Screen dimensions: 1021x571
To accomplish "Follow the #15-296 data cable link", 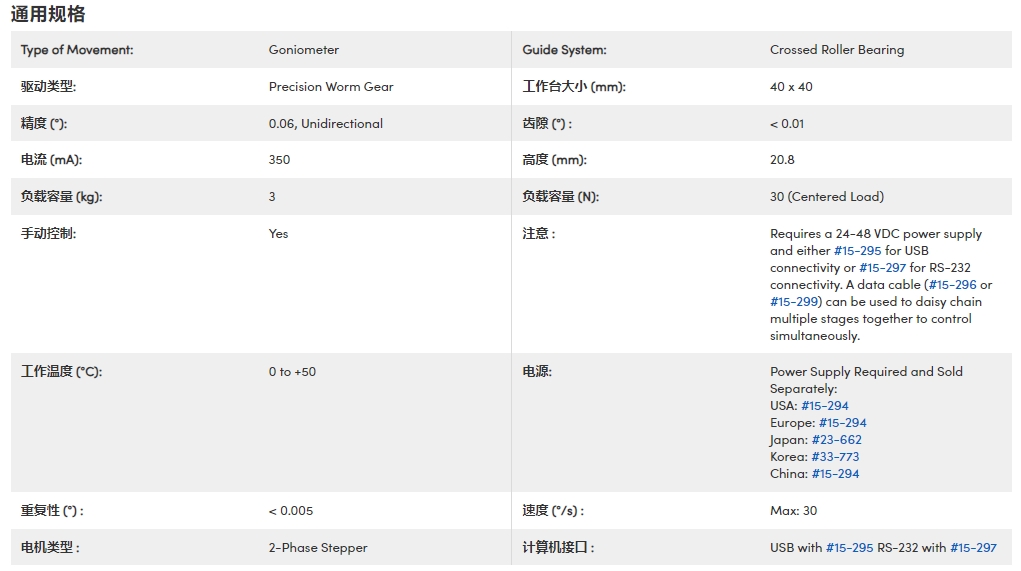I will (953, 285).
